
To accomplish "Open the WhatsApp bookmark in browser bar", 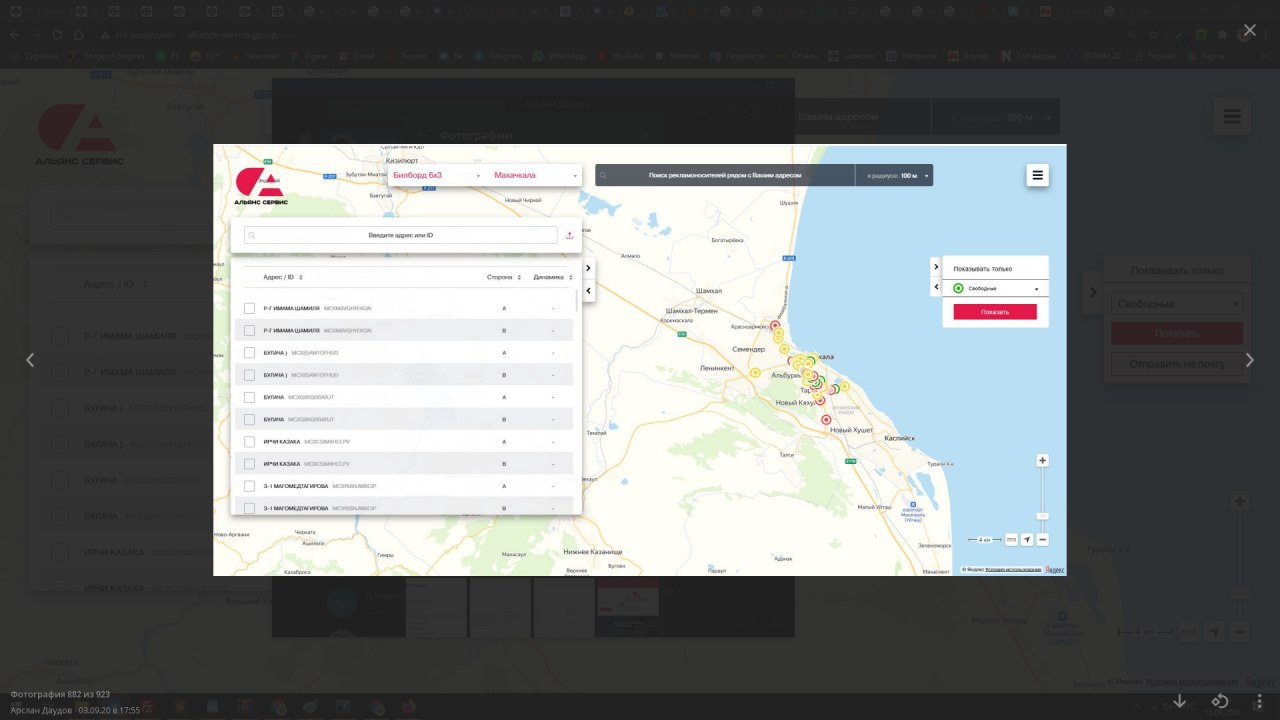I will (x=559, y=56).
